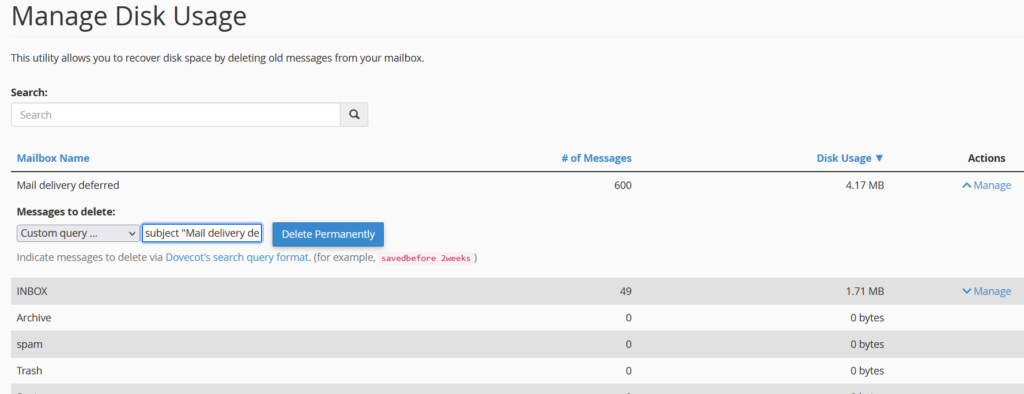
Task: Sort by Disk Usage column header
Action: [x=844, y=158]
